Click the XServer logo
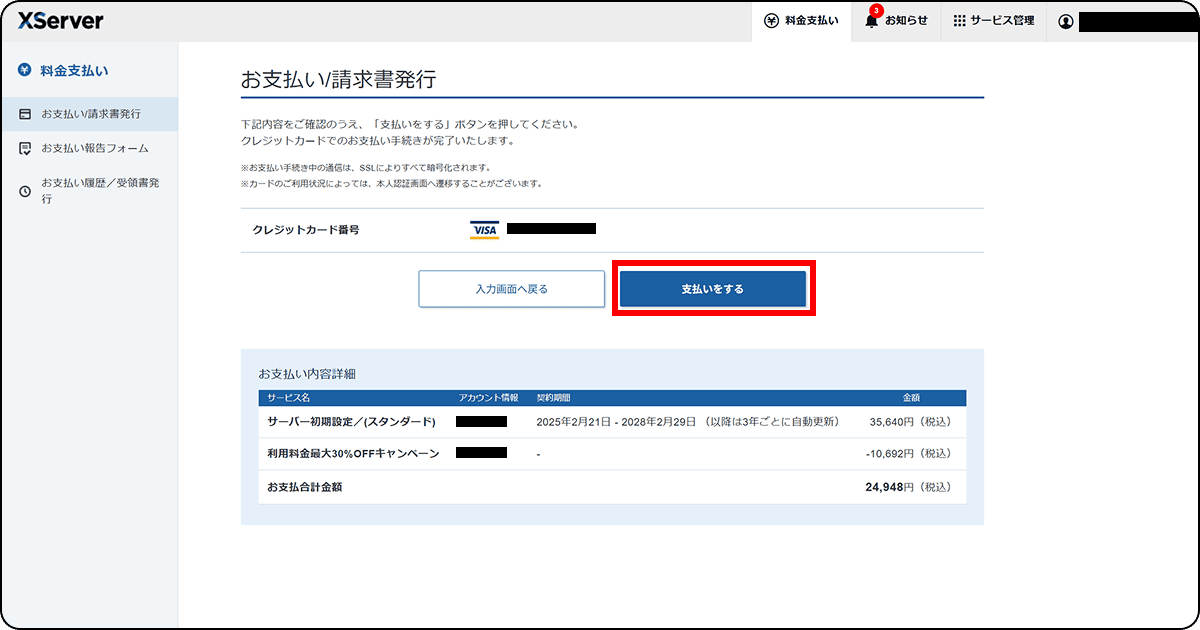This screenshot has height=630, width=1200. tap(61, 21)
